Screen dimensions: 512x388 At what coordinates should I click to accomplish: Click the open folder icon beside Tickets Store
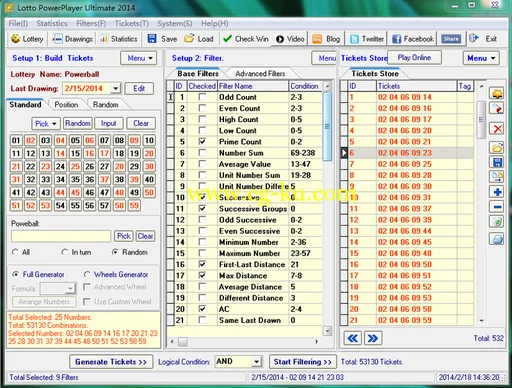[497, 147]
